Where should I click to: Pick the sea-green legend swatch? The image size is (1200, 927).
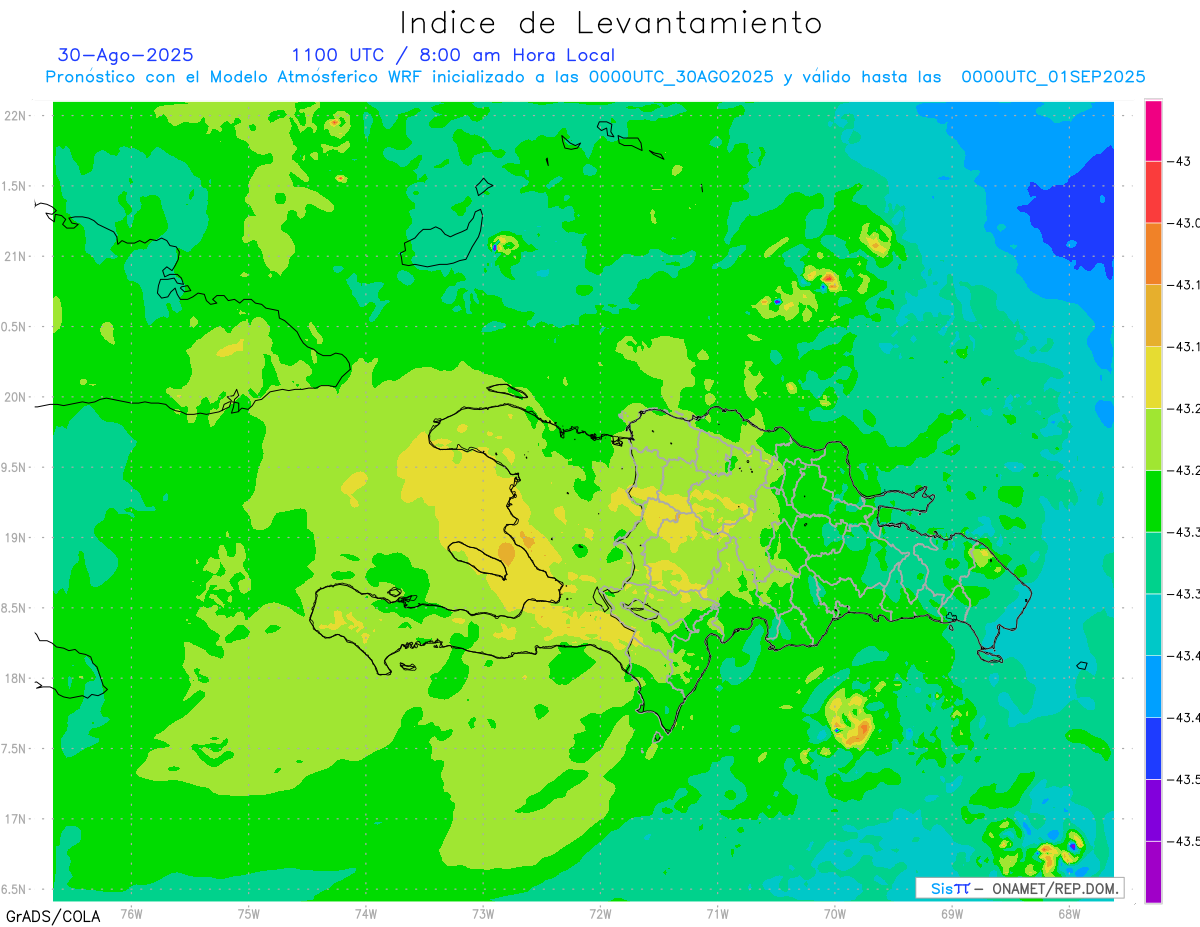[x=1153, y=563]
